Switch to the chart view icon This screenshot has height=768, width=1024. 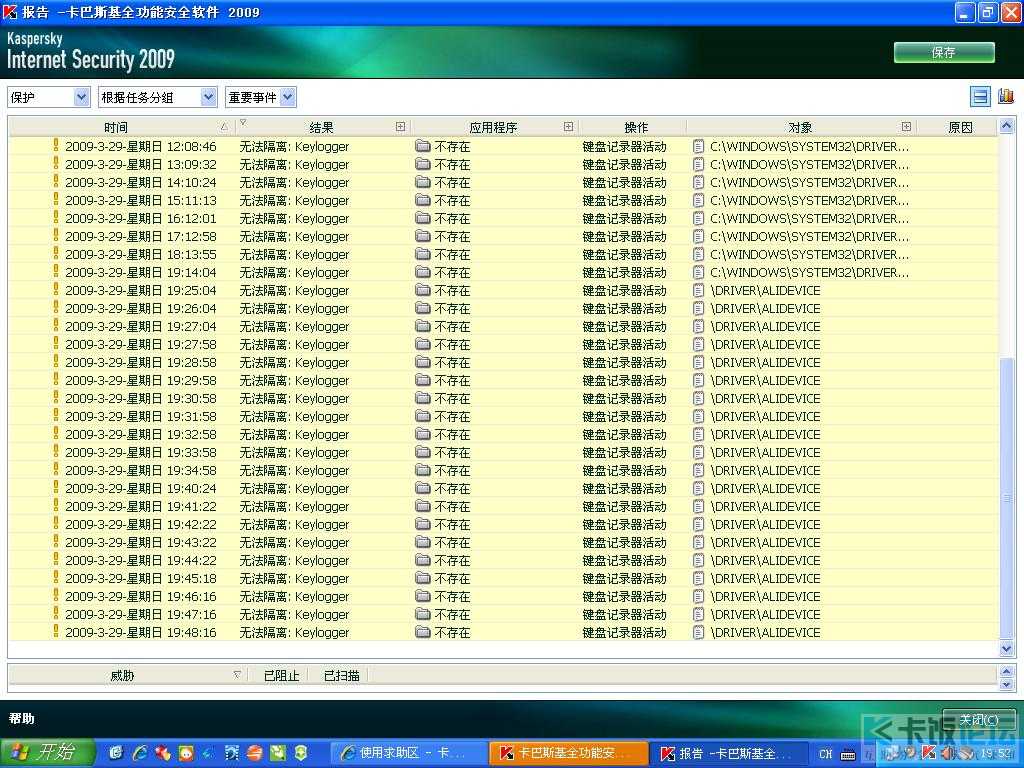1006,97
